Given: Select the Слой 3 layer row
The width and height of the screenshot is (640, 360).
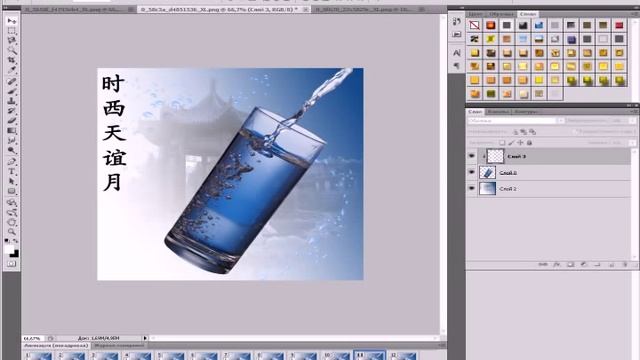Looking at the screenshot, I should pos(549,156).
